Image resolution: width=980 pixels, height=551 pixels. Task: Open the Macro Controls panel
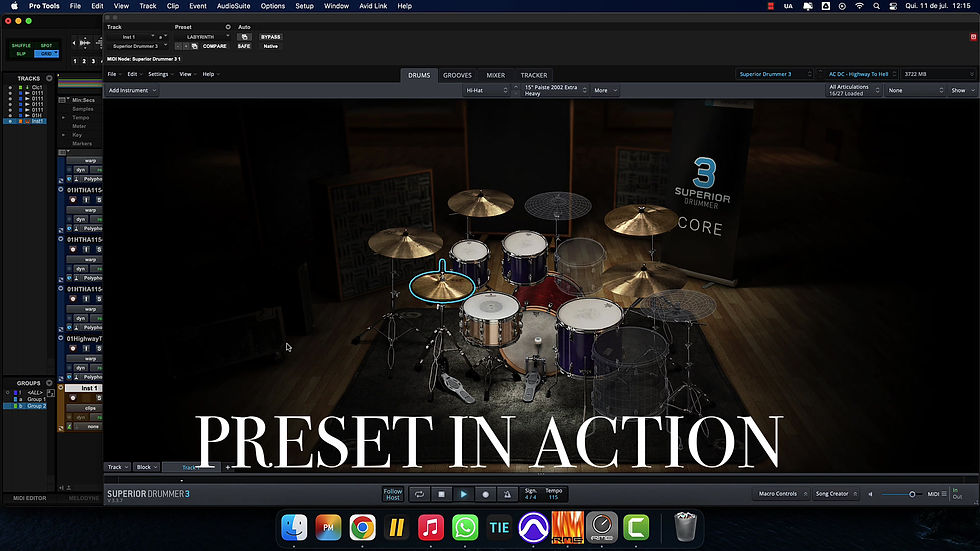781,494
